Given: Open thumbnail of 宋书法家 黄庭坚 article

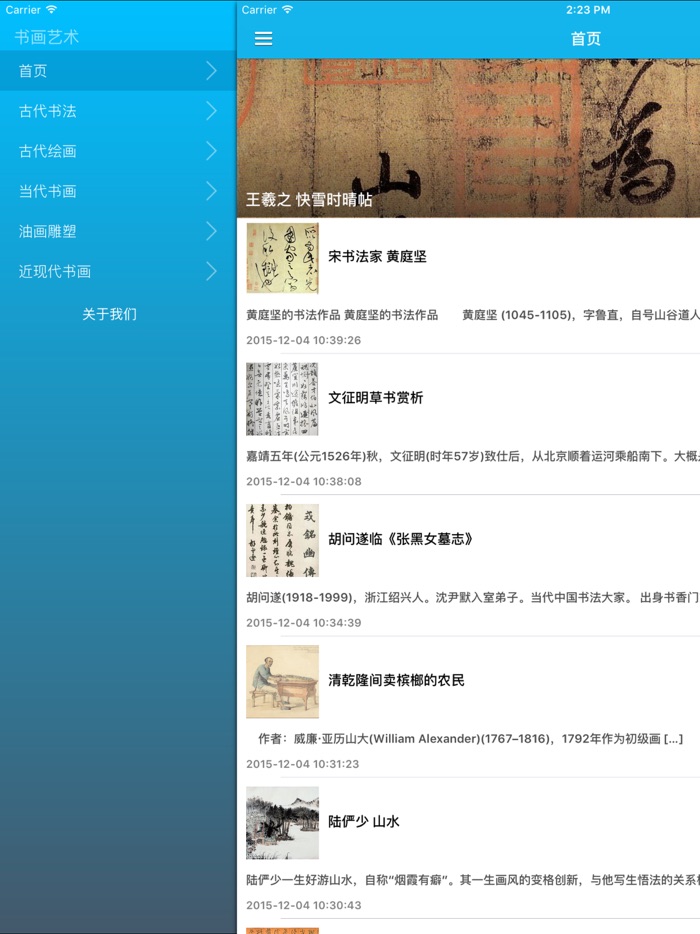Looking at the screenshot, I should click(x=282, y=258).
